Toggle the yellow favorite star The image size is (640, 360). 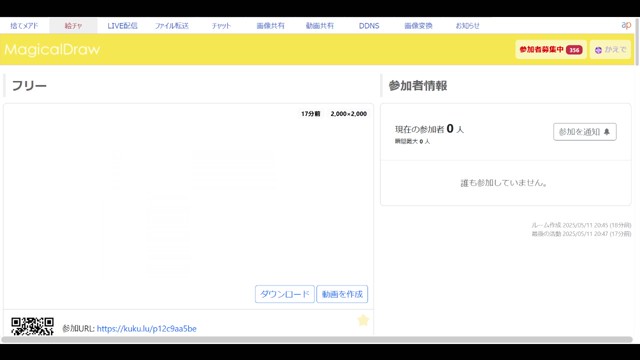[x=363, y=320]
